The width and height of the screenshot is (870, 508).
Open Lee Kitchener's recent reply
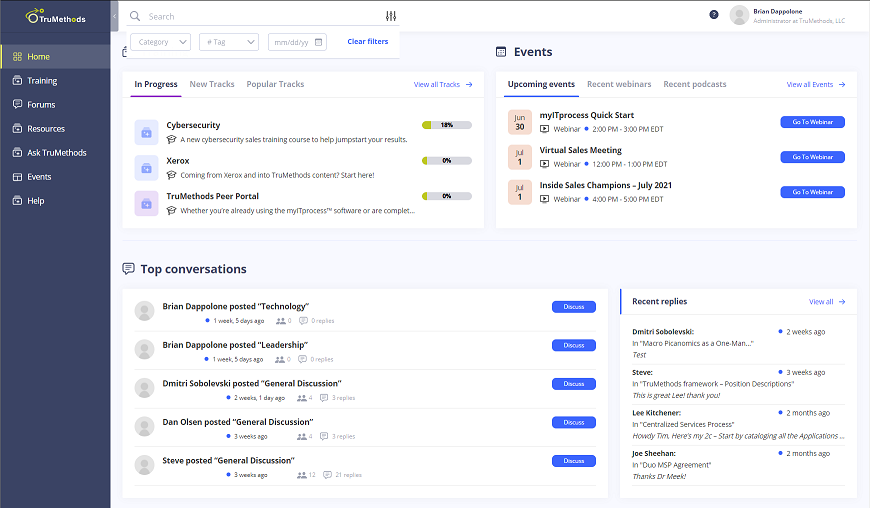(738, 424)
